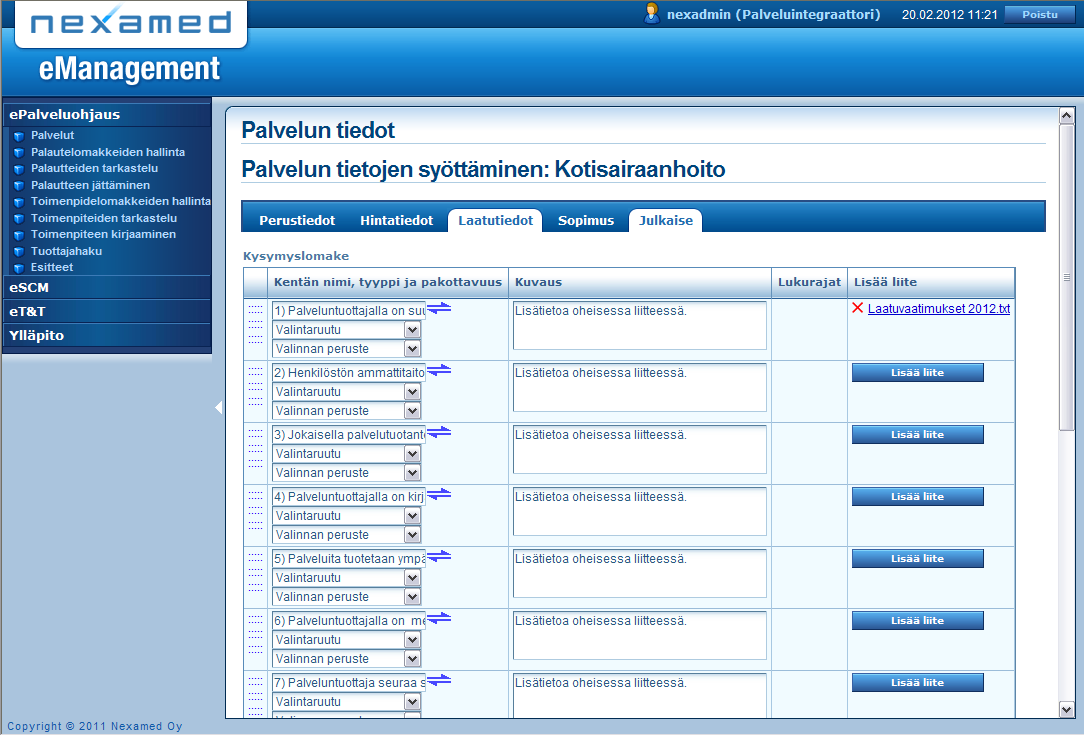Open Toimenpidelomakkeiden hallinta in sidebar
Image resolution: width=1084 pixels, height=735 pixels.
point(120,201)
